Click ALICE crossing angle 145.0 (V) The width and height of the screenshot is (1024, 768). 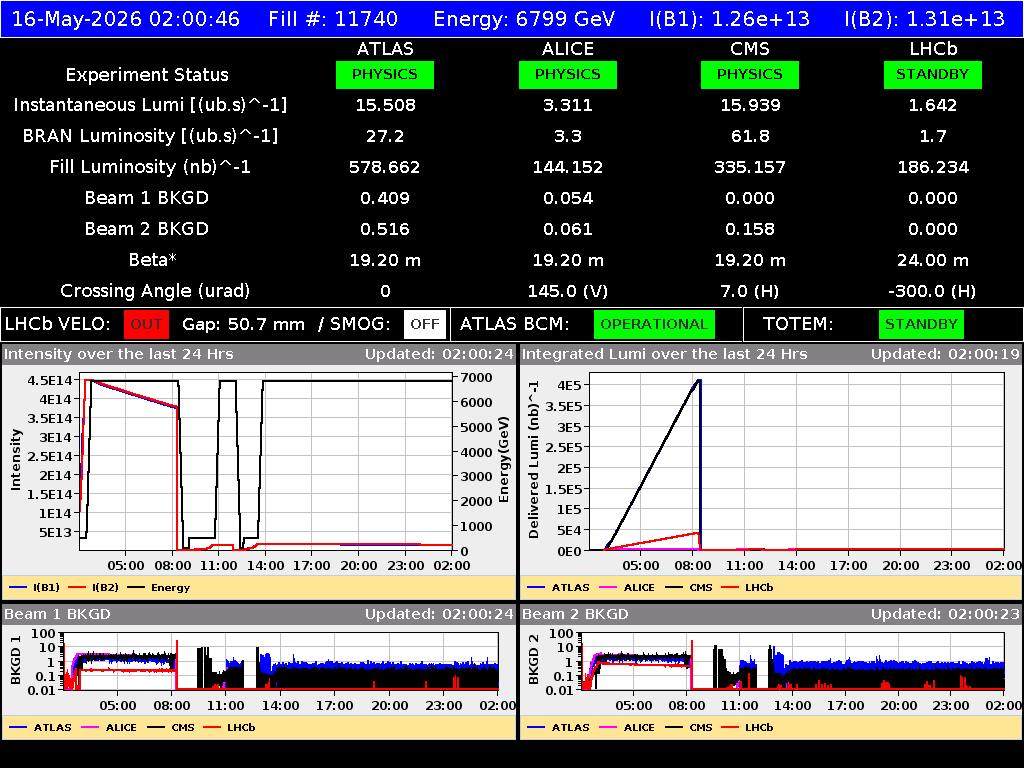click(568, 291)
